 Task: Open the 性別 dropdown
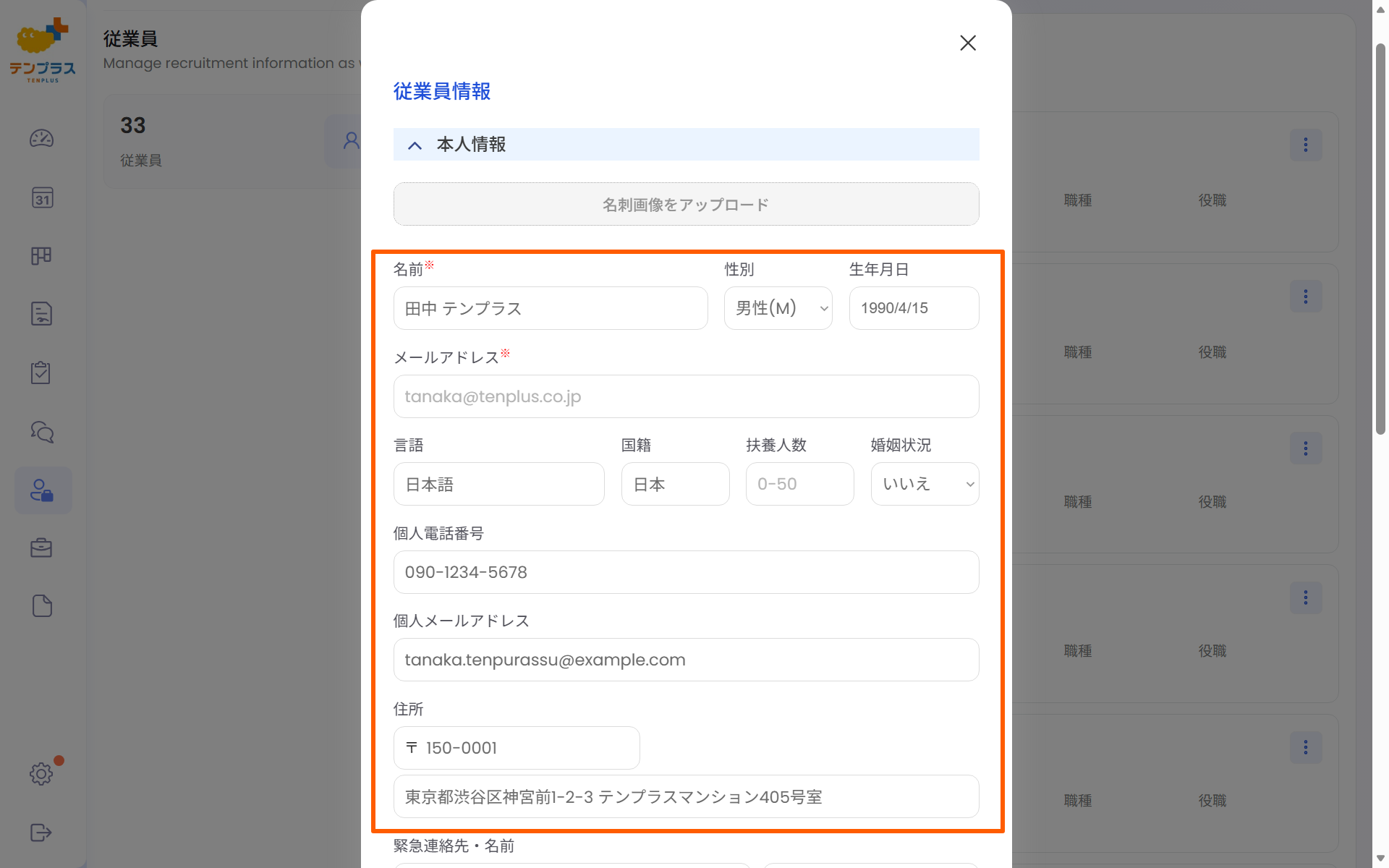pyautogui.click(x=778, y=308)
